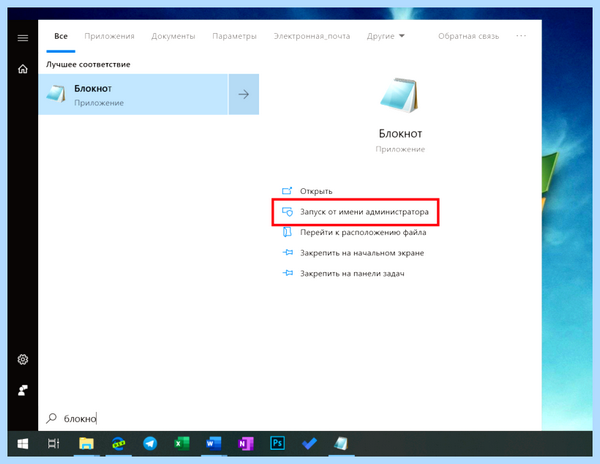Open Task View on the taskbar
The height and width of the screenshot is (464, 600).
tap(54, 444)
